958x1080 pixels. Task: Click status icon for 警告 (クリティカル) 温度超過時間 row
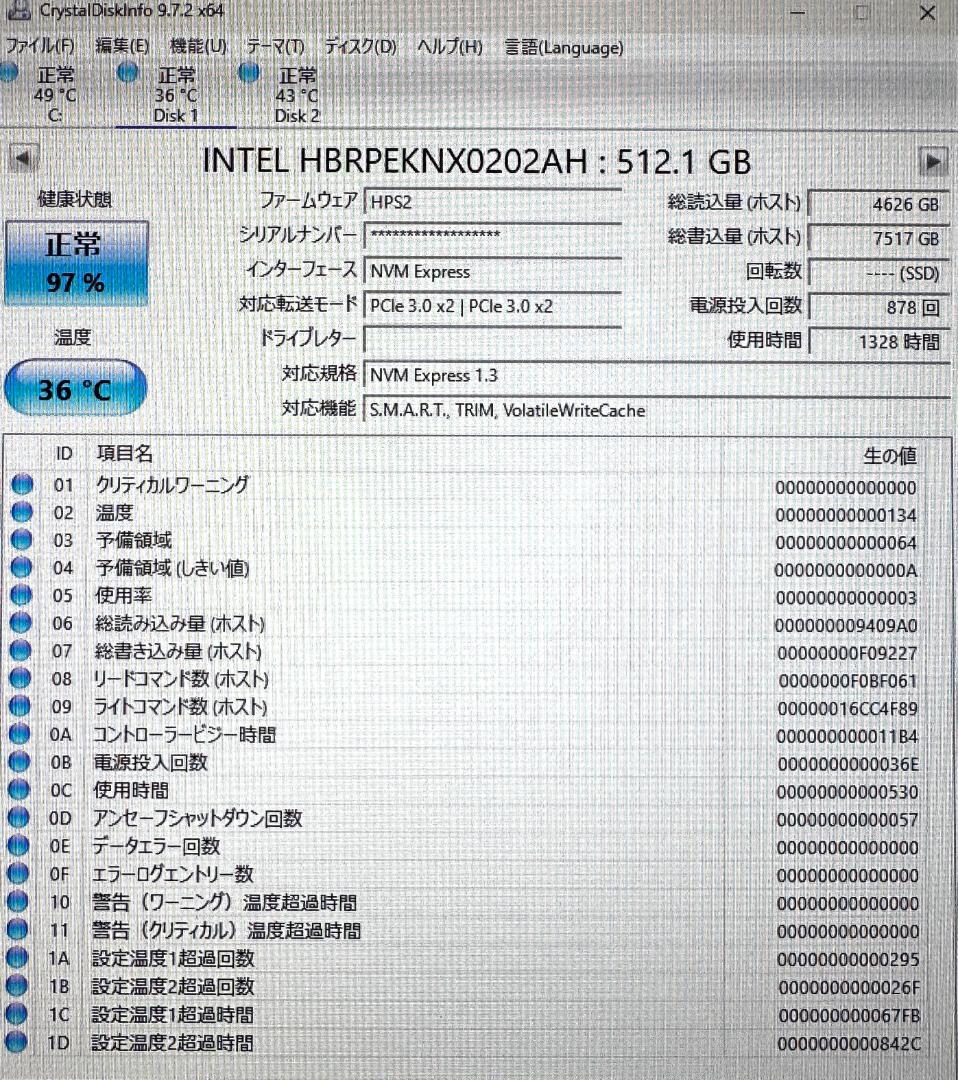pyautogui.click(x=17, y=931)
